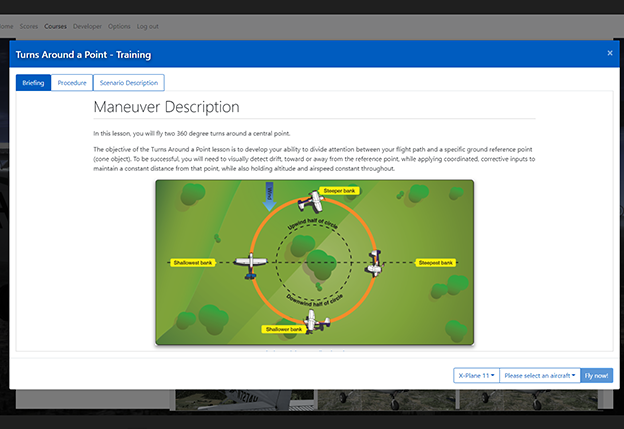Click the Steepest bank airplane icon
This screenshot has height=429, width=624.
point(375,263)
